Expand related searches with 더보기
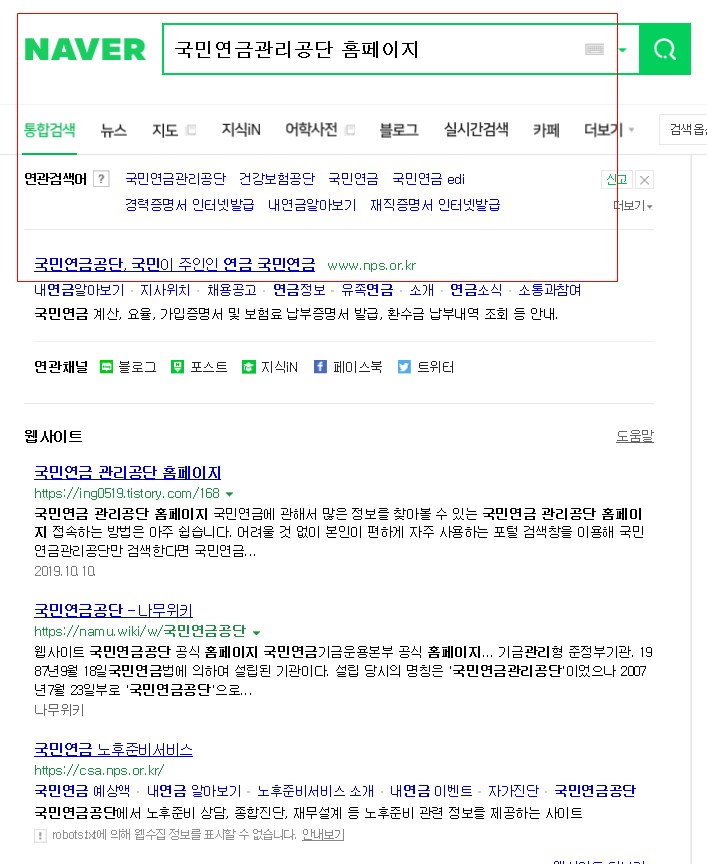Screen dimensions: 707x864 [x=633, y=206]
